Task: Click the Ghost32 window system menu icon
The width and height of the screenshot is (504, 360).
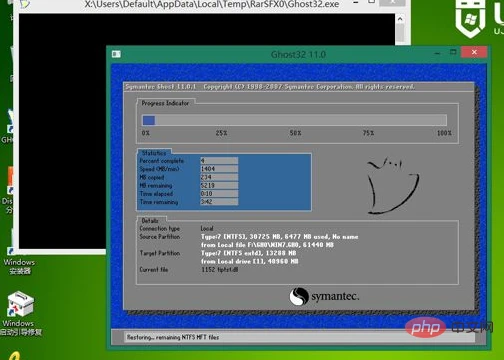Action: pos(116,54)
